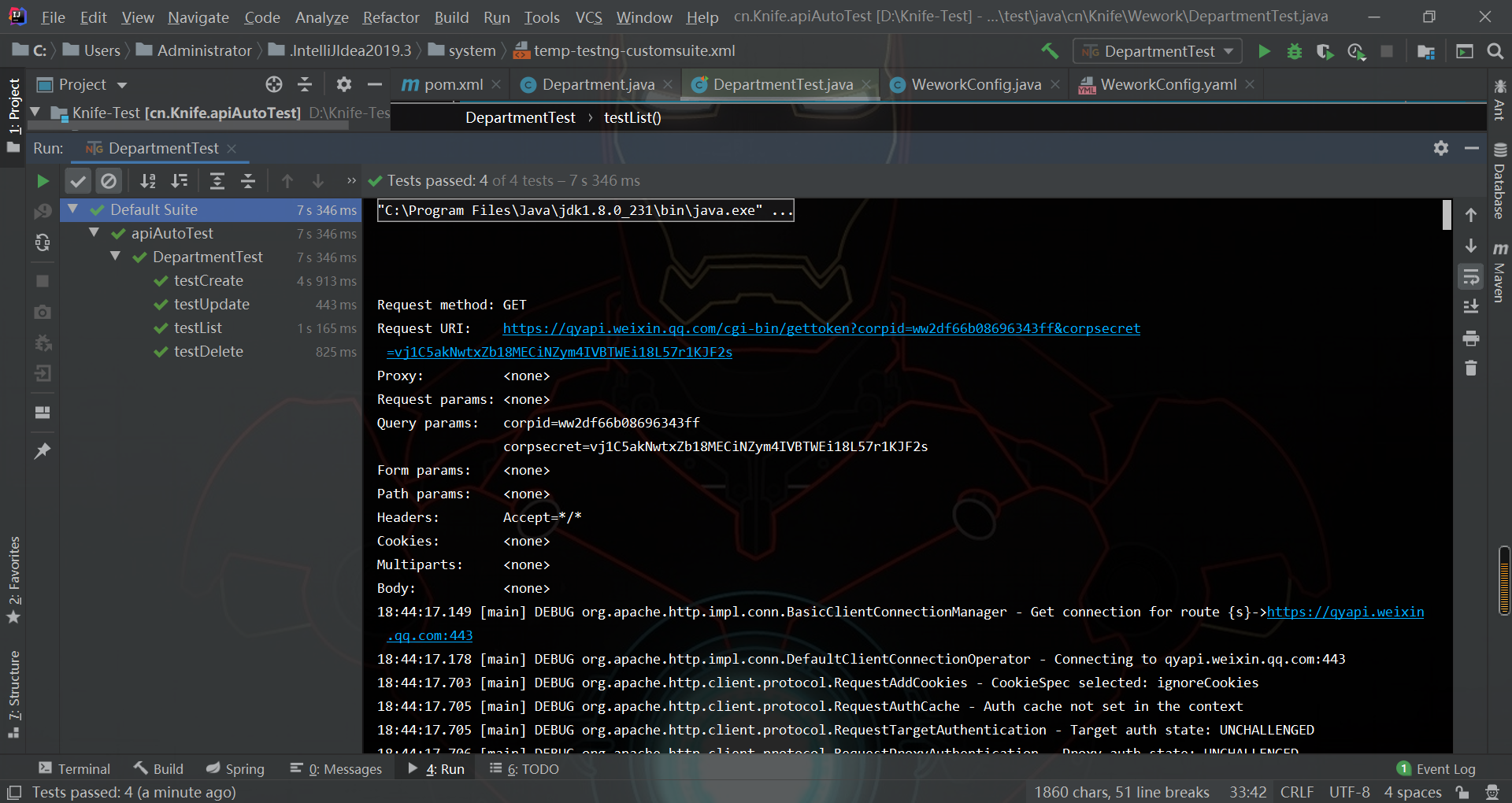Open the gettoken request URI link

[x=821, y=328]
